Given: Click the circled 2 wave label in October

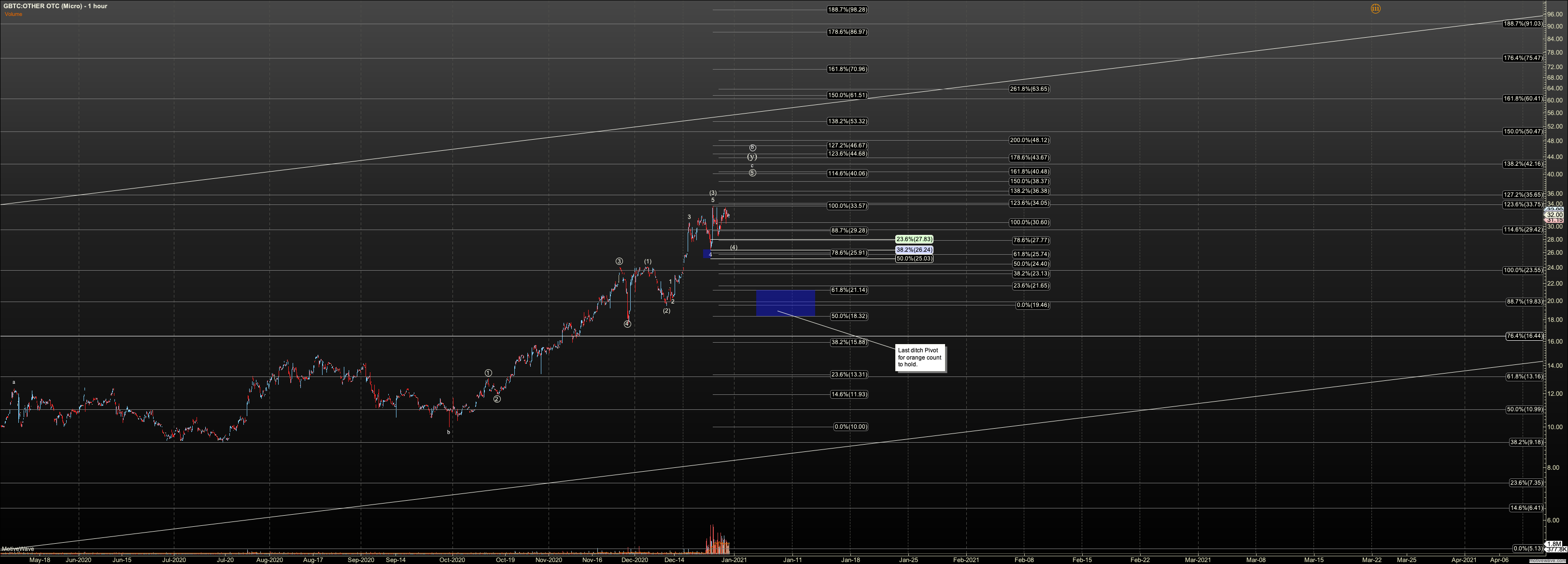Looking at the screenshot, I should point(497,399).
